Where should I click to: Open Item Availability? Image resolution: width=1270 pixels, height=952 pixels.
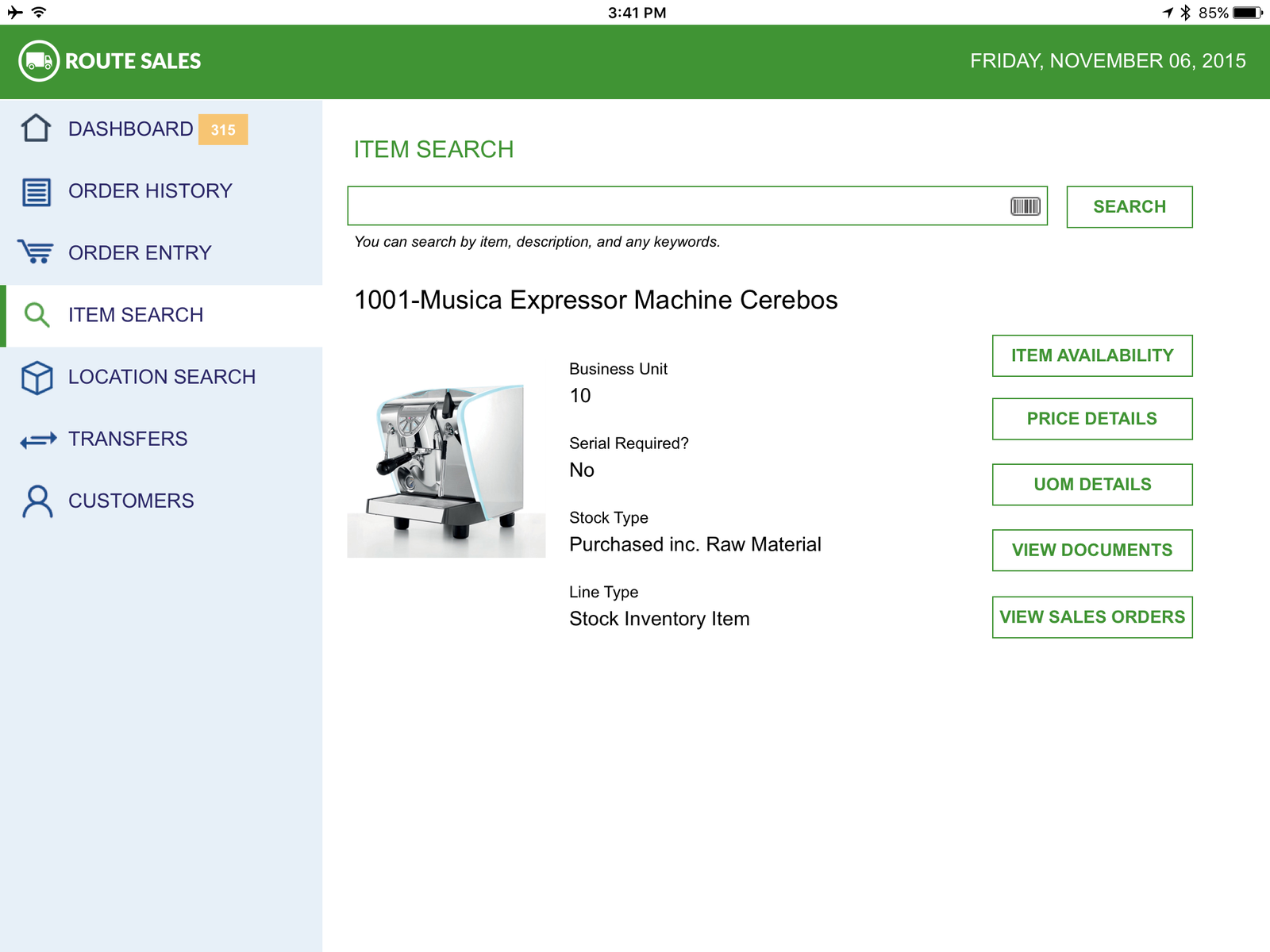tap(1092, 356)
